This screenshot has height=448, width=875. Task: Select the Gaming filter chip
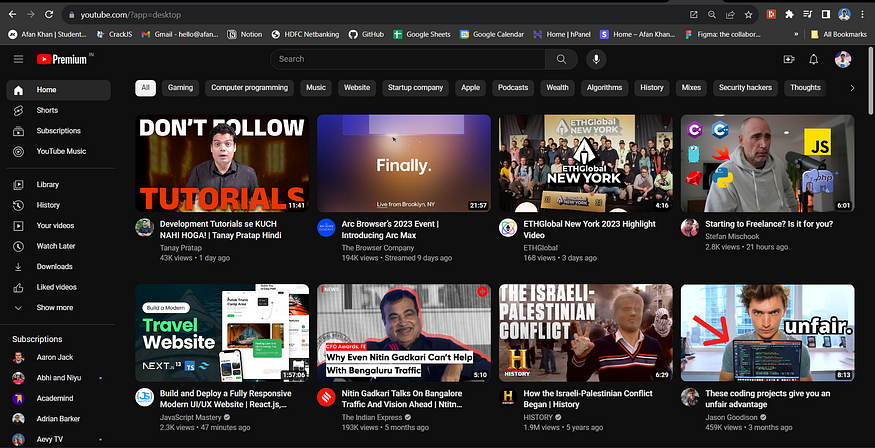180,88
